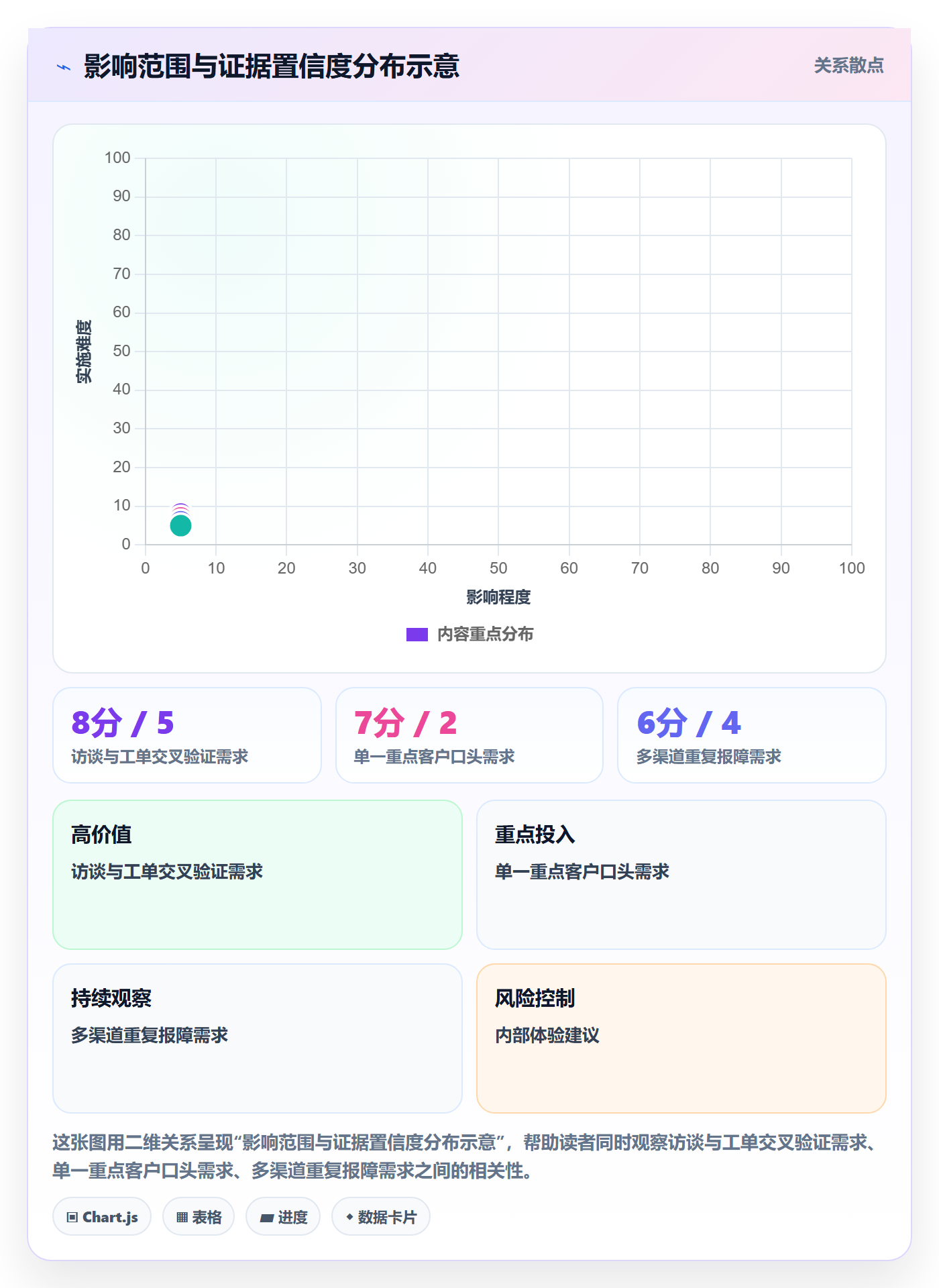The width and height of the screenshot is (939, 1288).
Task: Click the "高价值" quadrant heading
Action: click(101, 835)
